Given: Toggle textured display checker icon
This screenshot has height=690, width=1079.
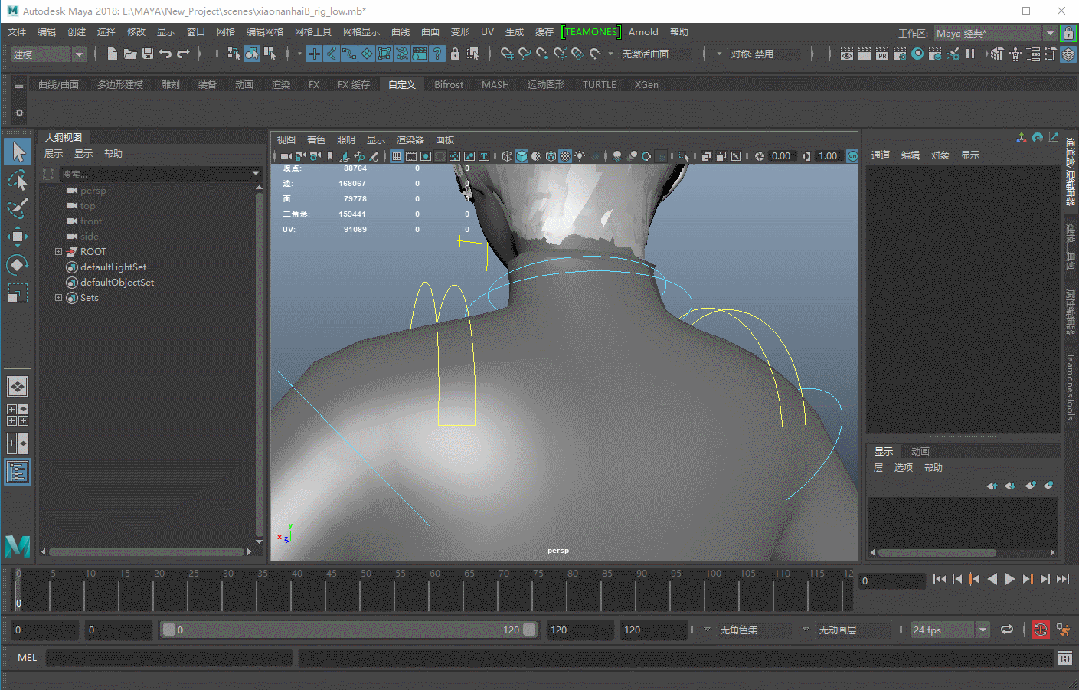Looking at the screenshot, I should coord(565,156).
